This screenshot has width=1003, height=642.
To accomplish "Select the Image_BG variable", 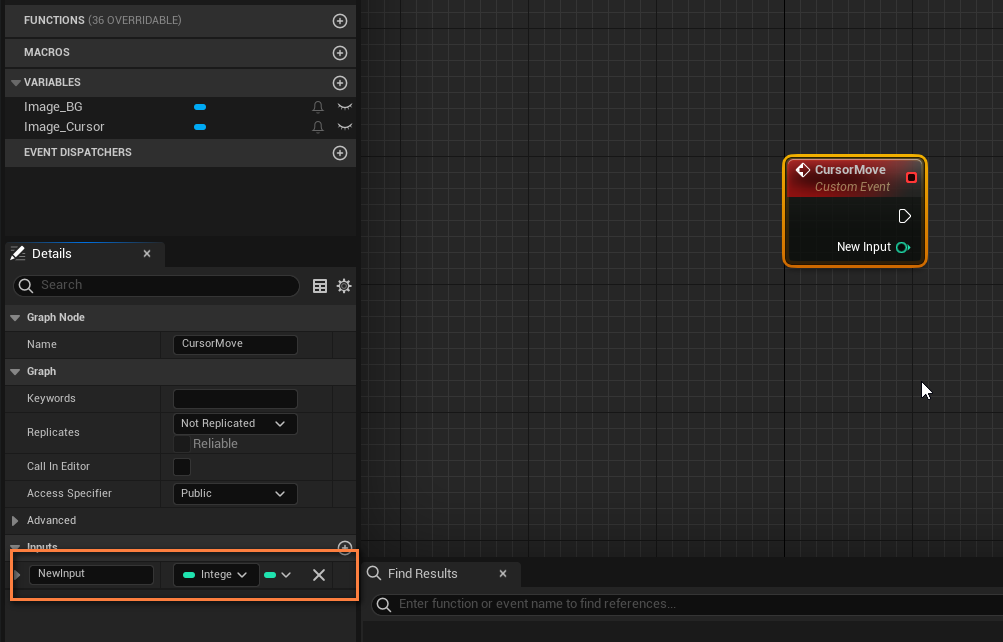I will (53, 107).
